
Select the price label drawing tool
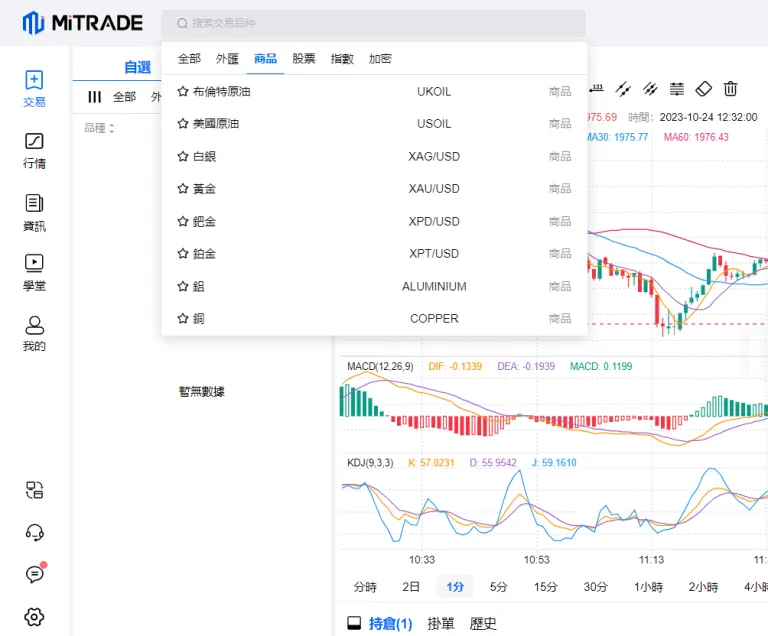(x=597, y=89)
